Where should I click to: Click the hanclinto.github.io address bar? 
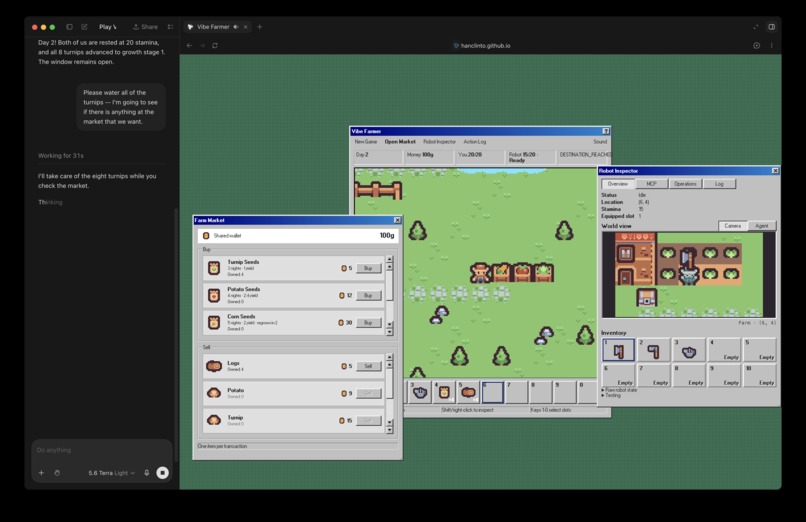click(x=482, y=46)
